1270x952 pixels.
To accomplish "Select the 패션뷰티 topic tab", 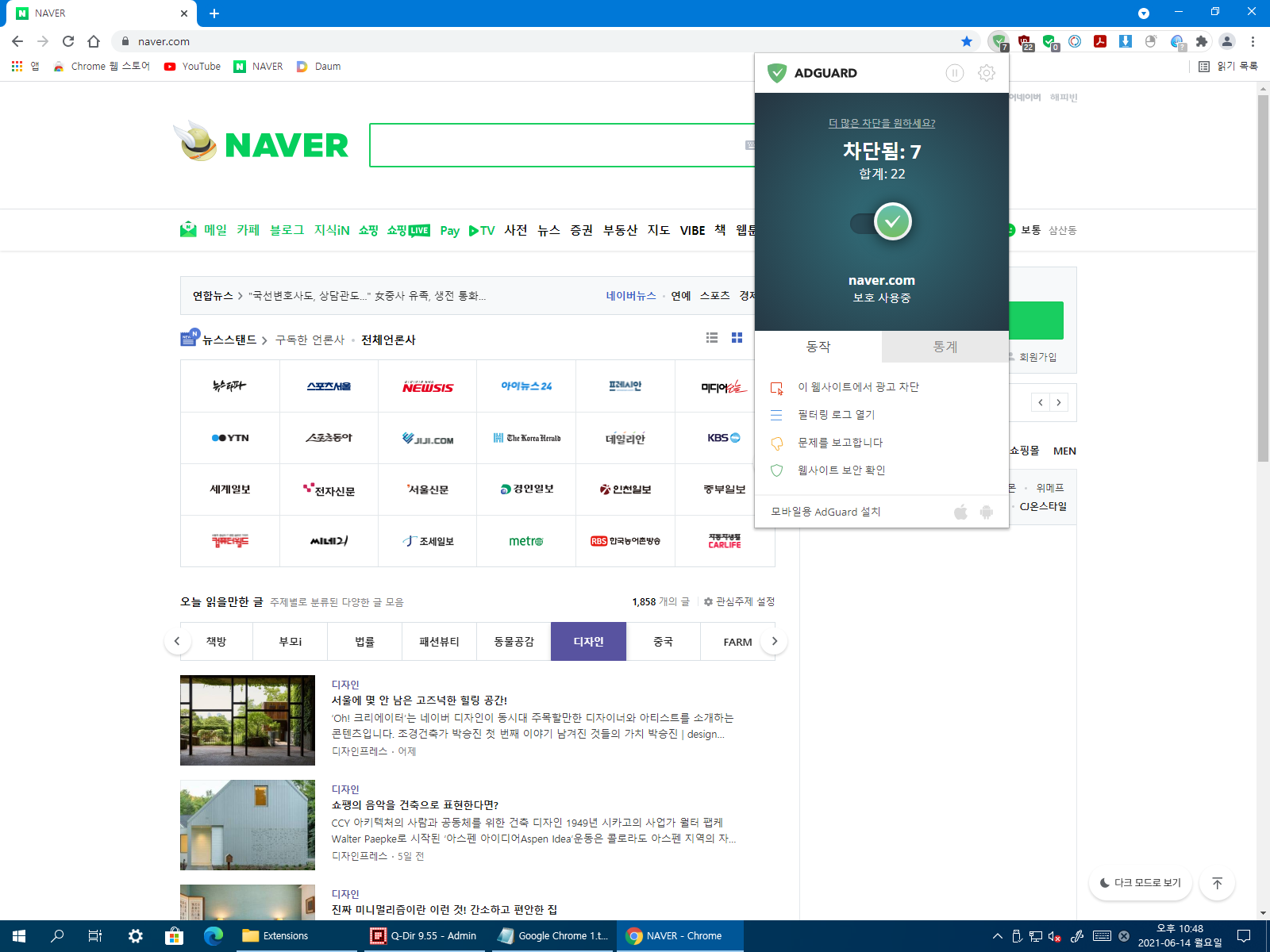I will 439,642.
